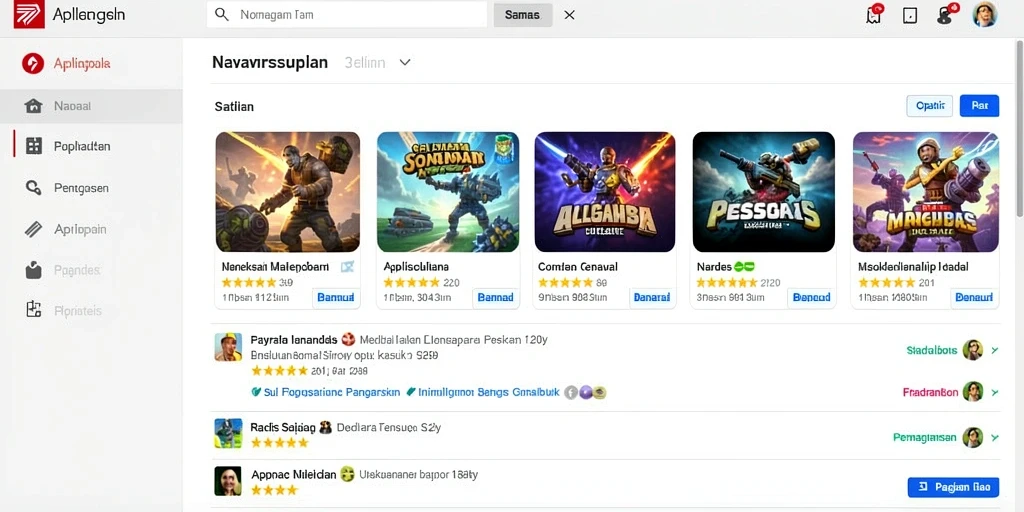Click the blue Pagjan Bao button
This screenshot has height=512, width=1024.
point(953,487)
